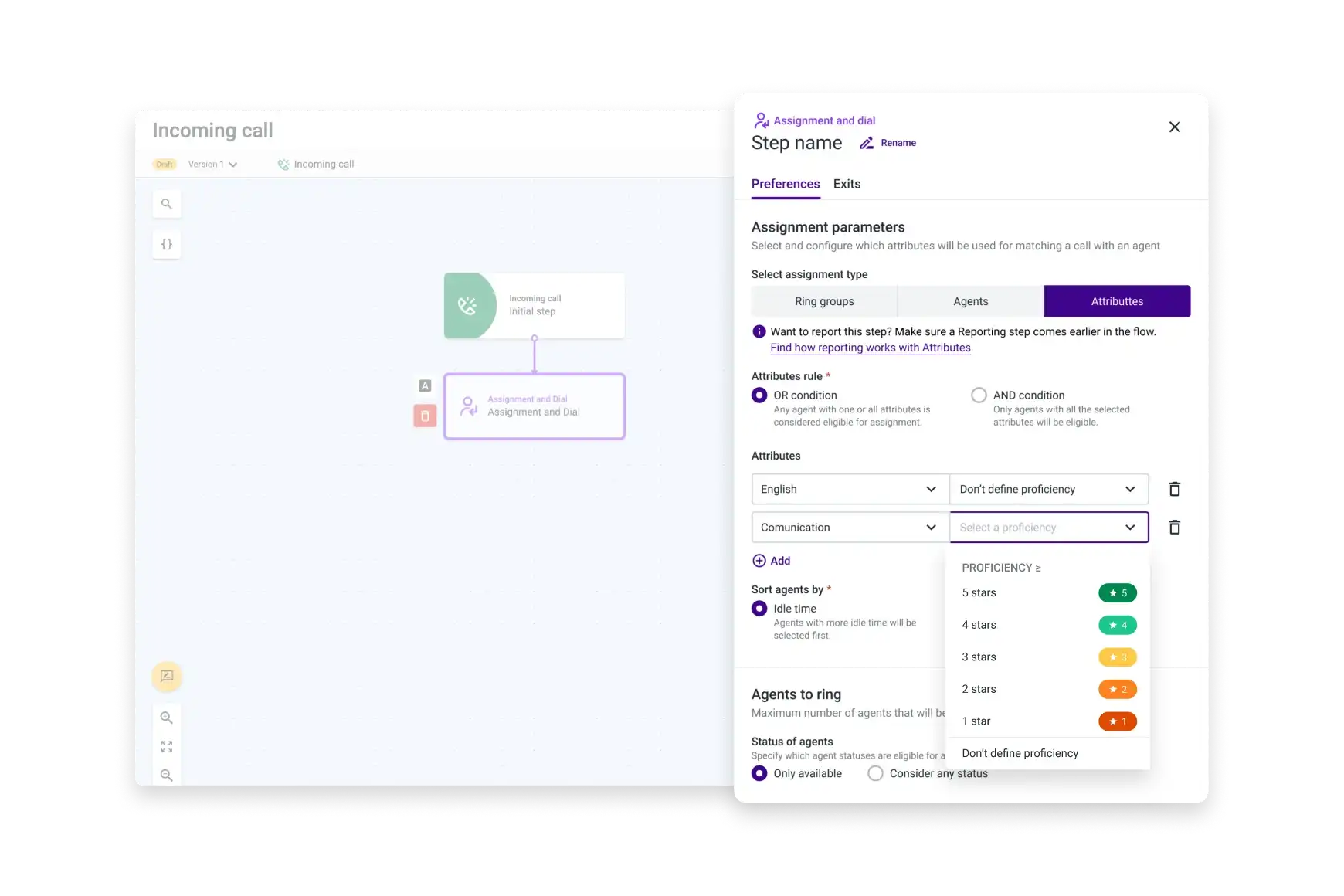Zoom out on the flow canvas
This screenshot has width=1344, height=896.
click(x=167, y=776)
